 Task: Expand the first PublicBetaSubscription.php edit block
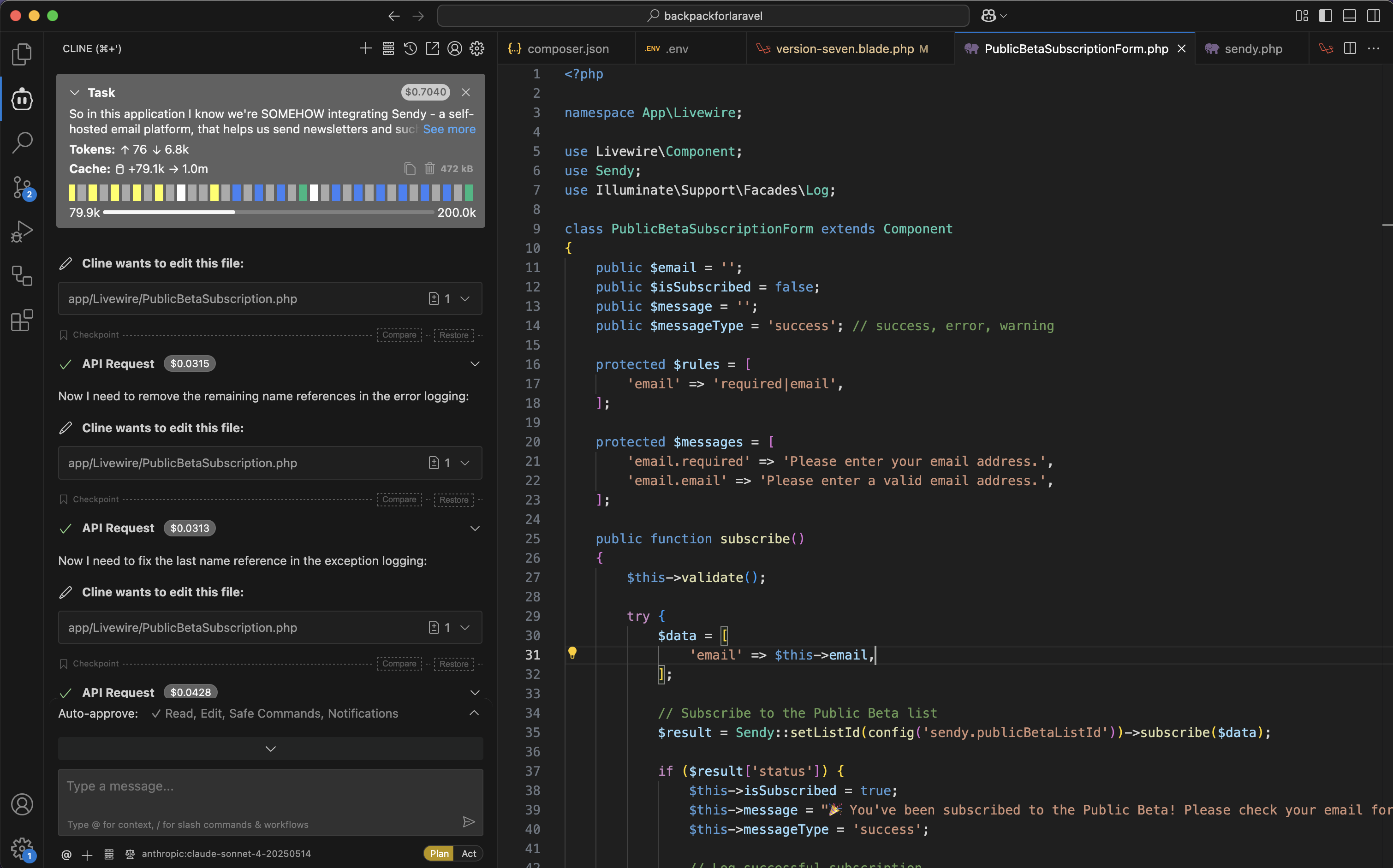click(x=465, y=298)
